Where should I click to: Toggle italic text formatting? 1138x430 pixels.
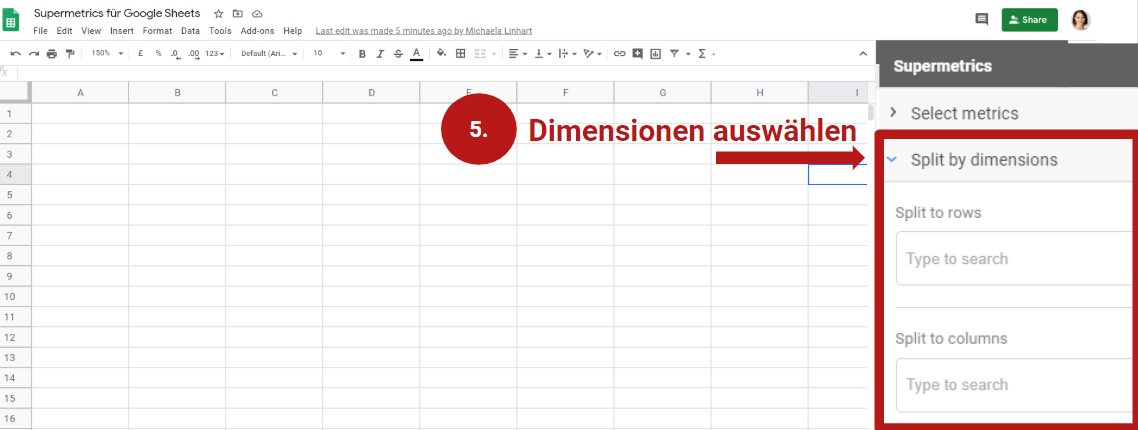380,53
